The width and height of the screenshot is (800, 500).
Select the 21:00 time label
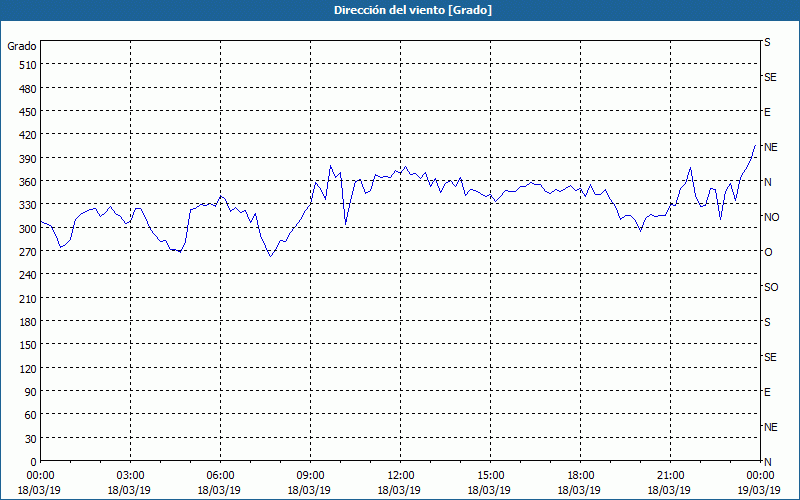pyautogui.click(x=670, y=476)
